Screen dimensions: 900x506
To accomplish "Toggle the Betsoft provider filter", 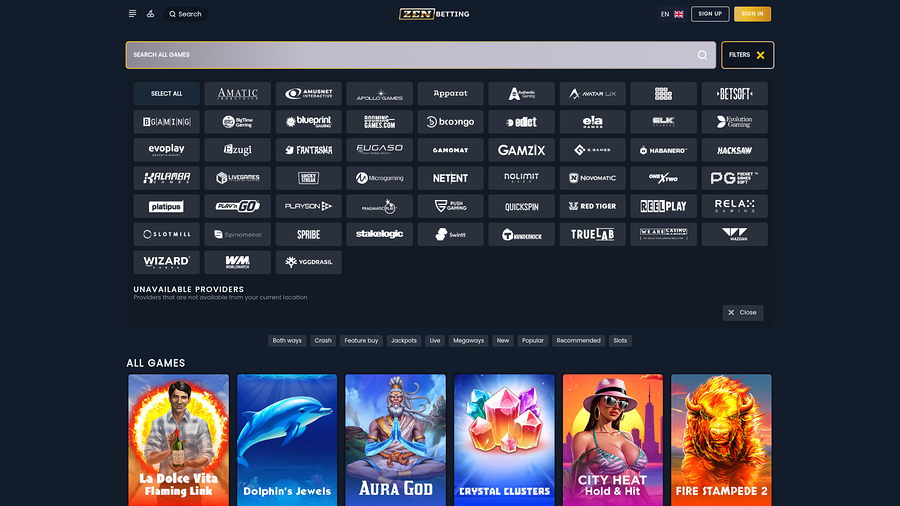I will click(734, 94).
